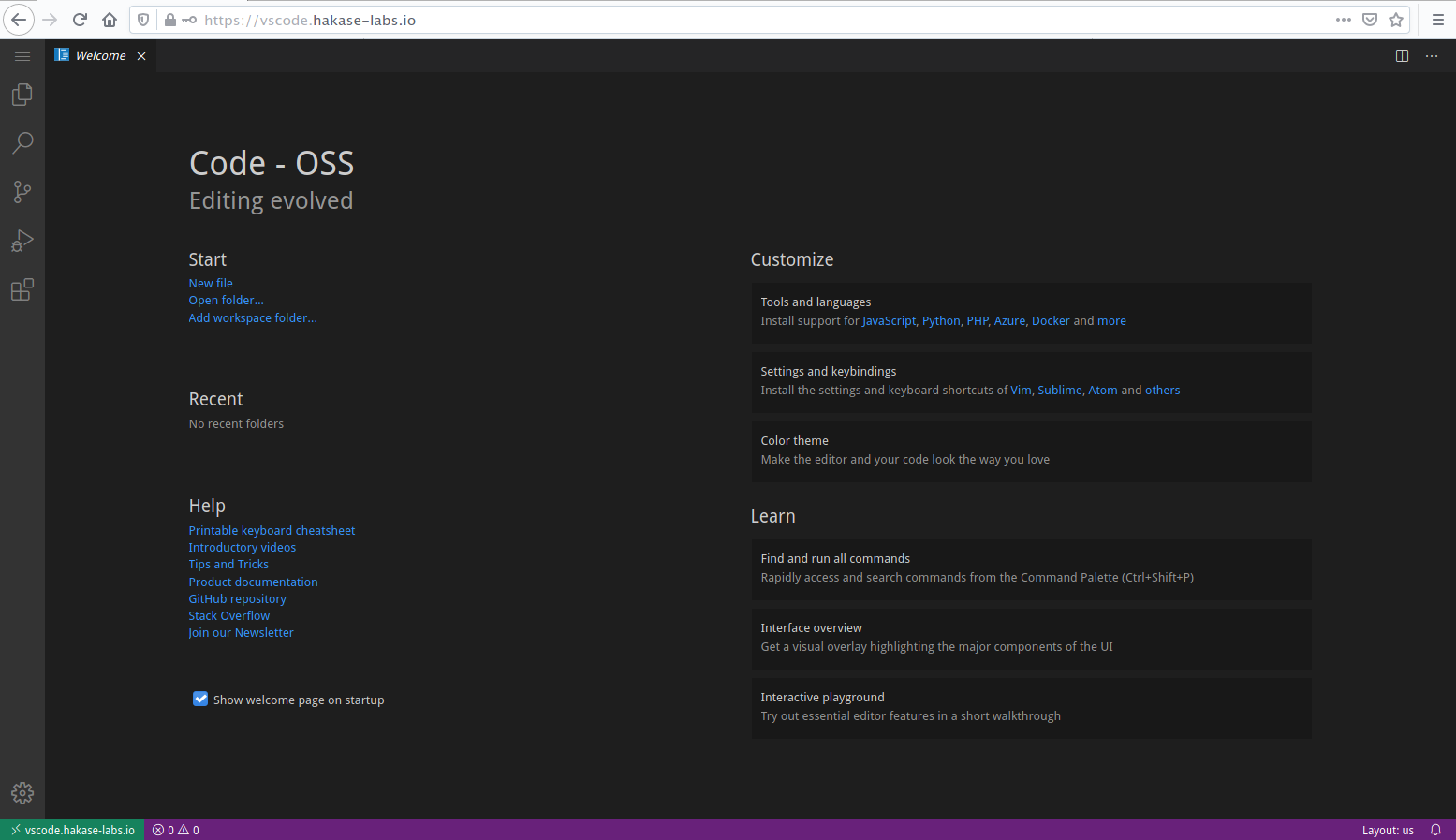Click the Layout: us status bar entry

(1388, 830)
